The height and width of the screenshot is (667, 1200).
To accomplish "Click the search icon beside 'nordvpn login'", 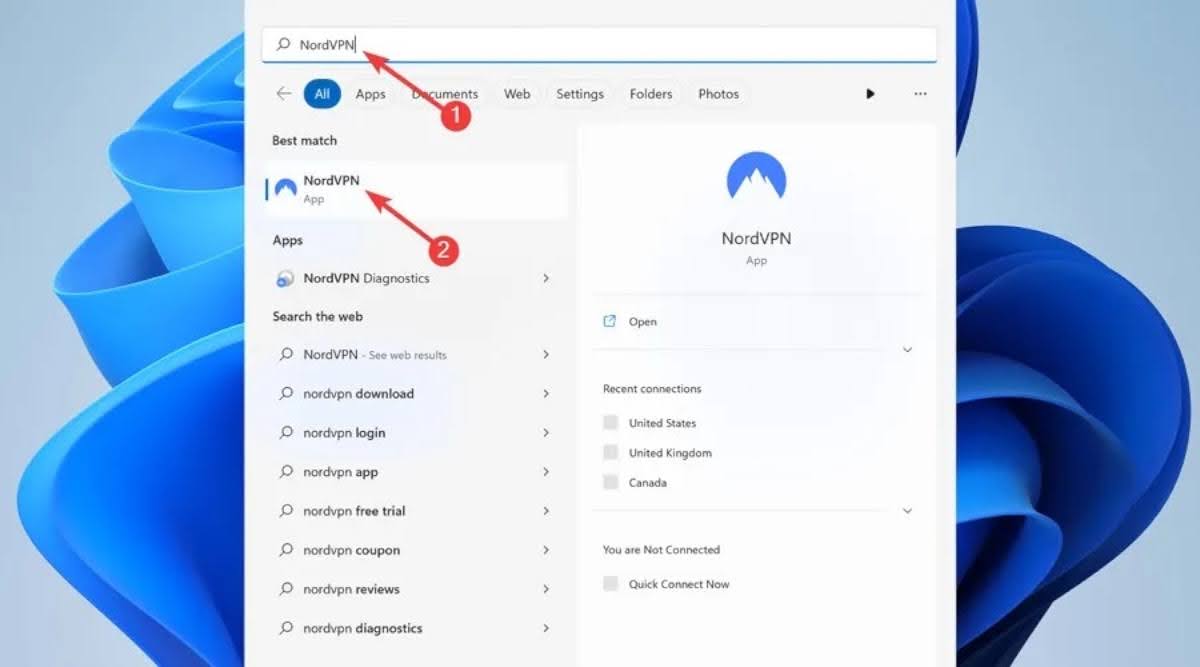I will (286, 433).
